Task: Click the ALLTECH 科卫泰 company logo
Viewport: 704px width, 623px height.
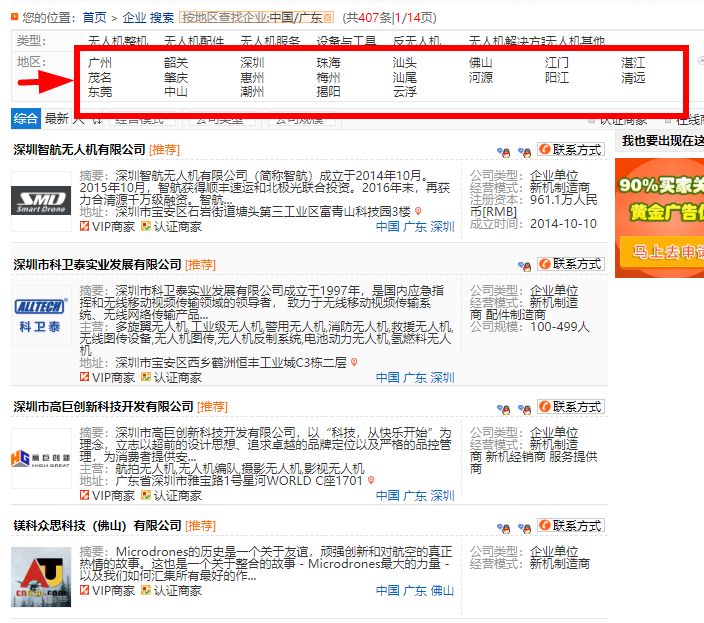Action: pyautogui.click(x=40, y=318)
